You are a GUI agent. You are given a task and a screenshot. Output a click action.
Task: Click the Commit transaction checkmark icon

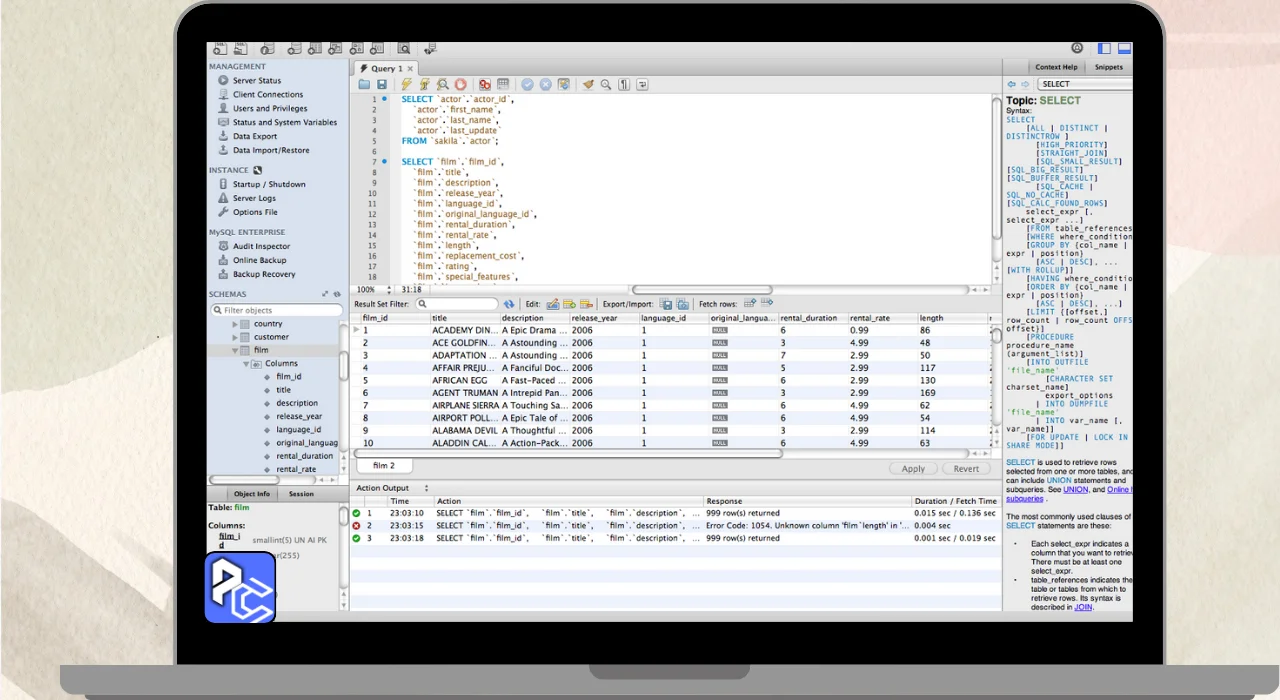tap(527, 85)
